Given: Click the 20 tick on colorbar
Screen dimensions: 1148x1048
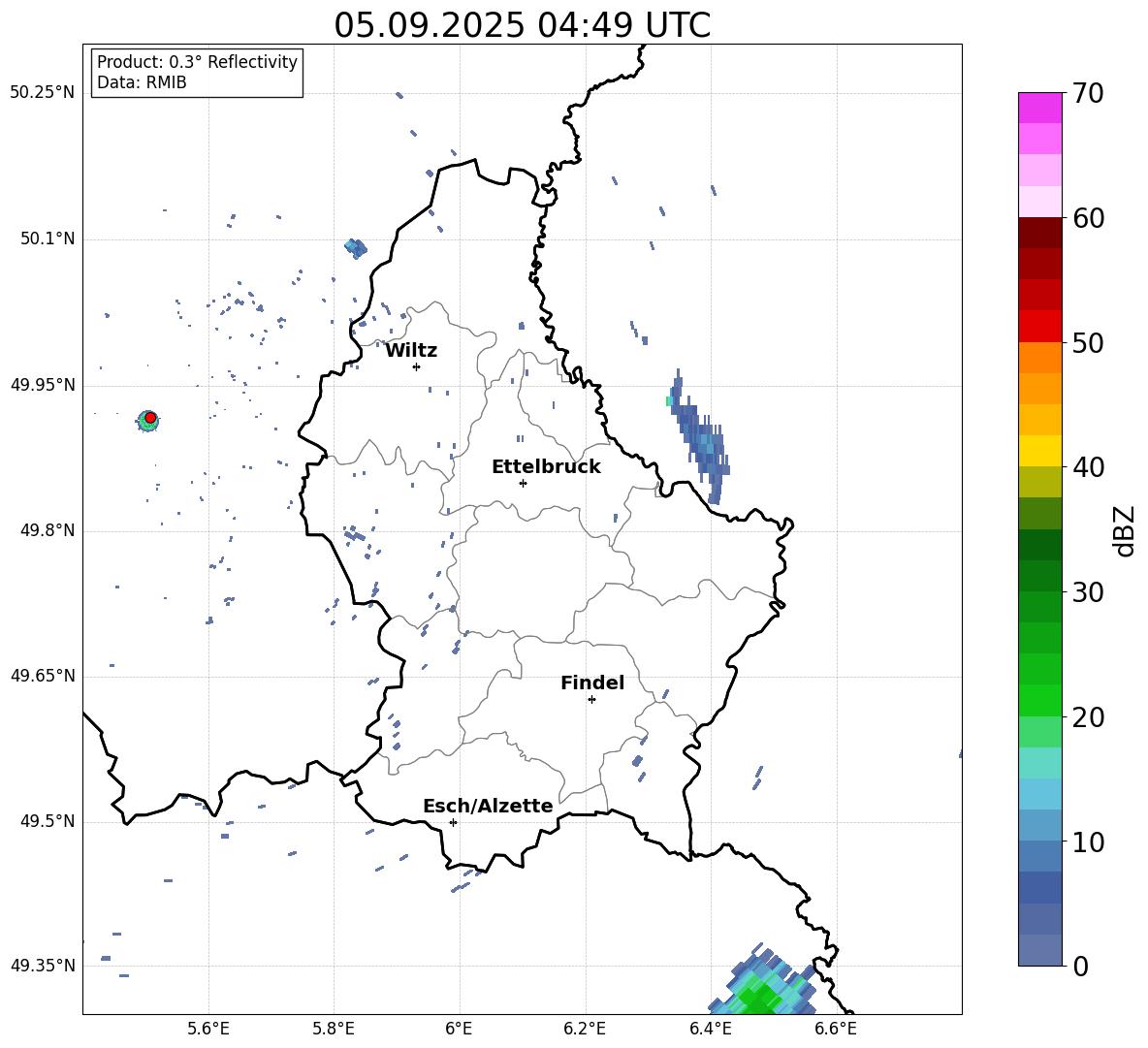Looking at the screenshot, I should (x=1088, y=716).
